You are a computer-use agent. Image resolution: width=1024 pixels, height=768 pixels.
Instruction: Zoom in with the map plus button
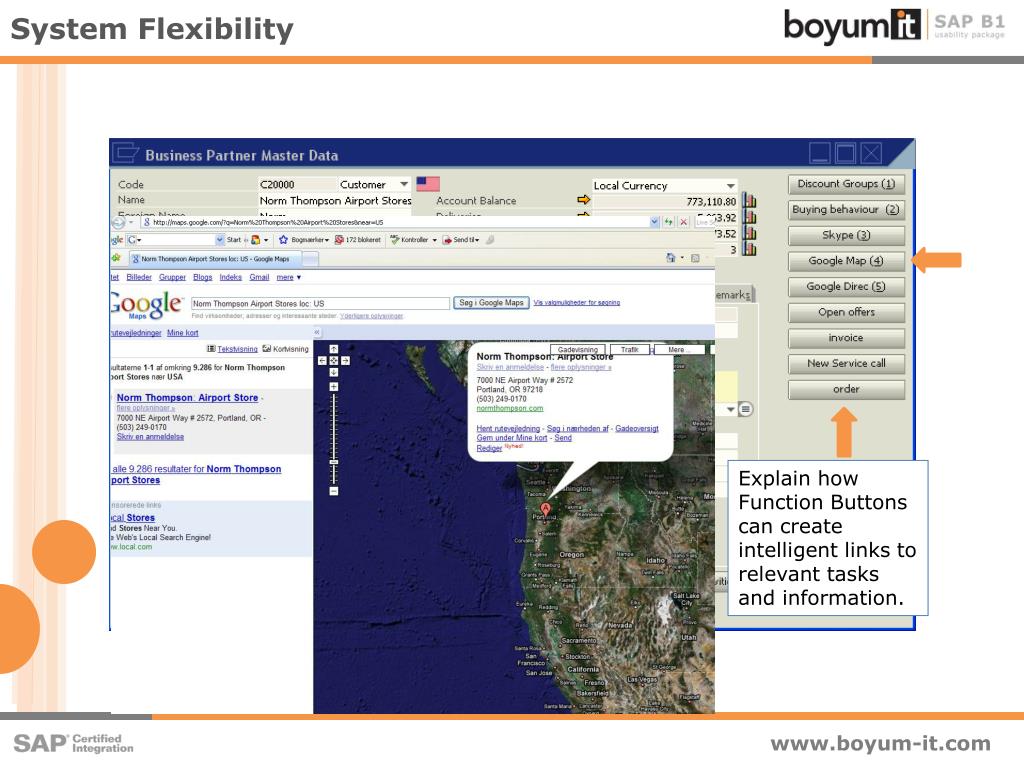click(334, 387)
